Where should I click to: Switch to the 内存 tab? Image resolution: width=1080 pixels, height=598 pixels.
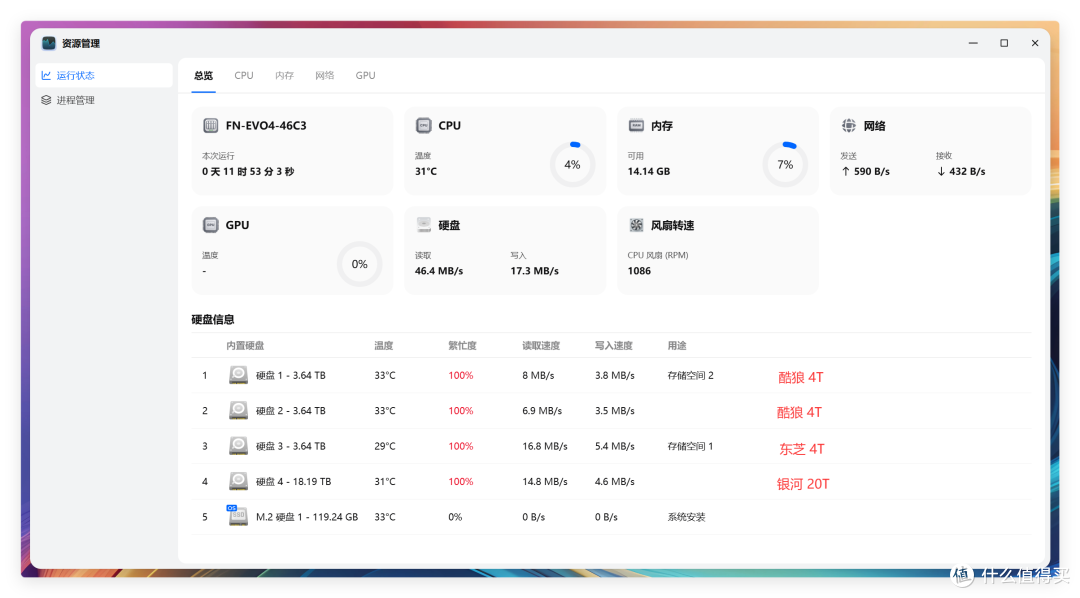point(284,75)
